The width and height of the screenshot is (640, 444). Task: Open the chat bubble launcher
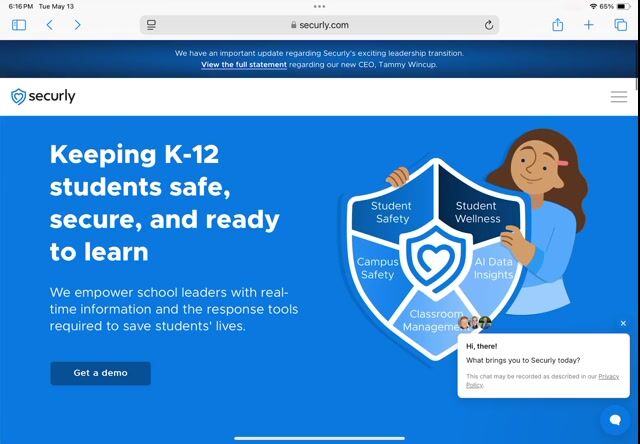615,420
